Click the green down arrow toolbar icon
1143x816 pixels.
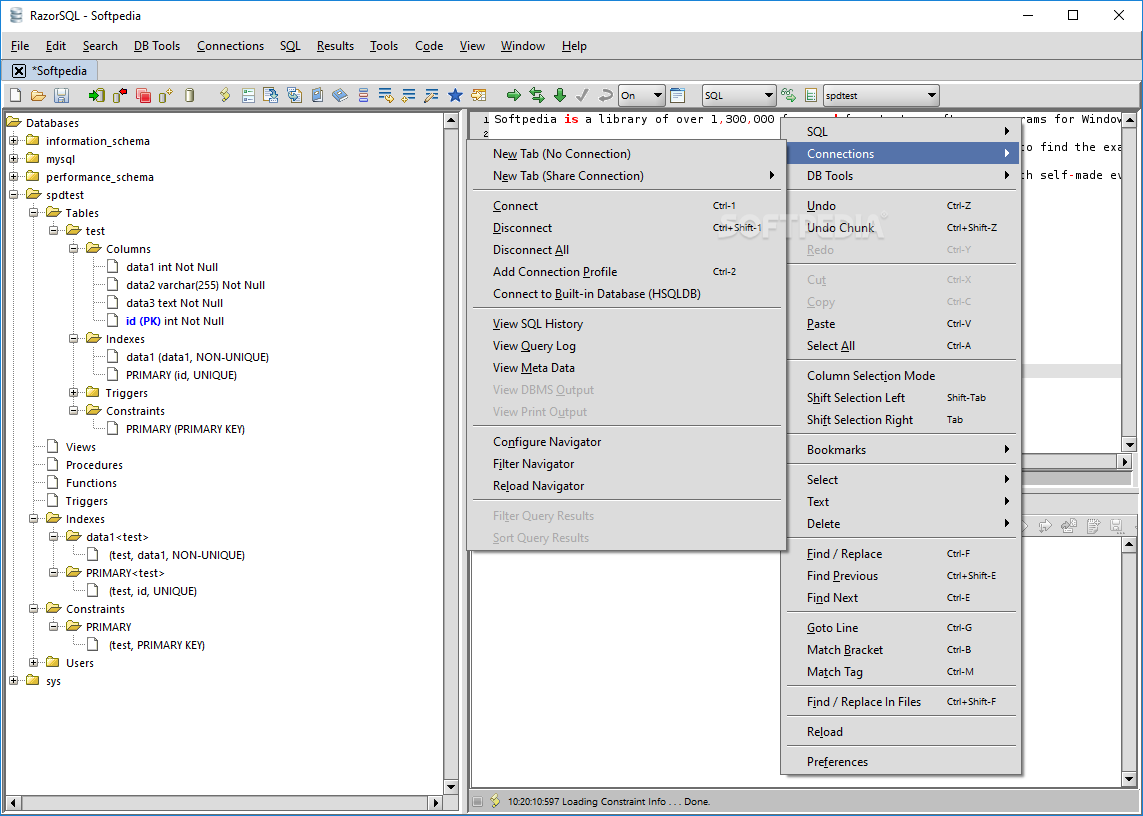560,95
